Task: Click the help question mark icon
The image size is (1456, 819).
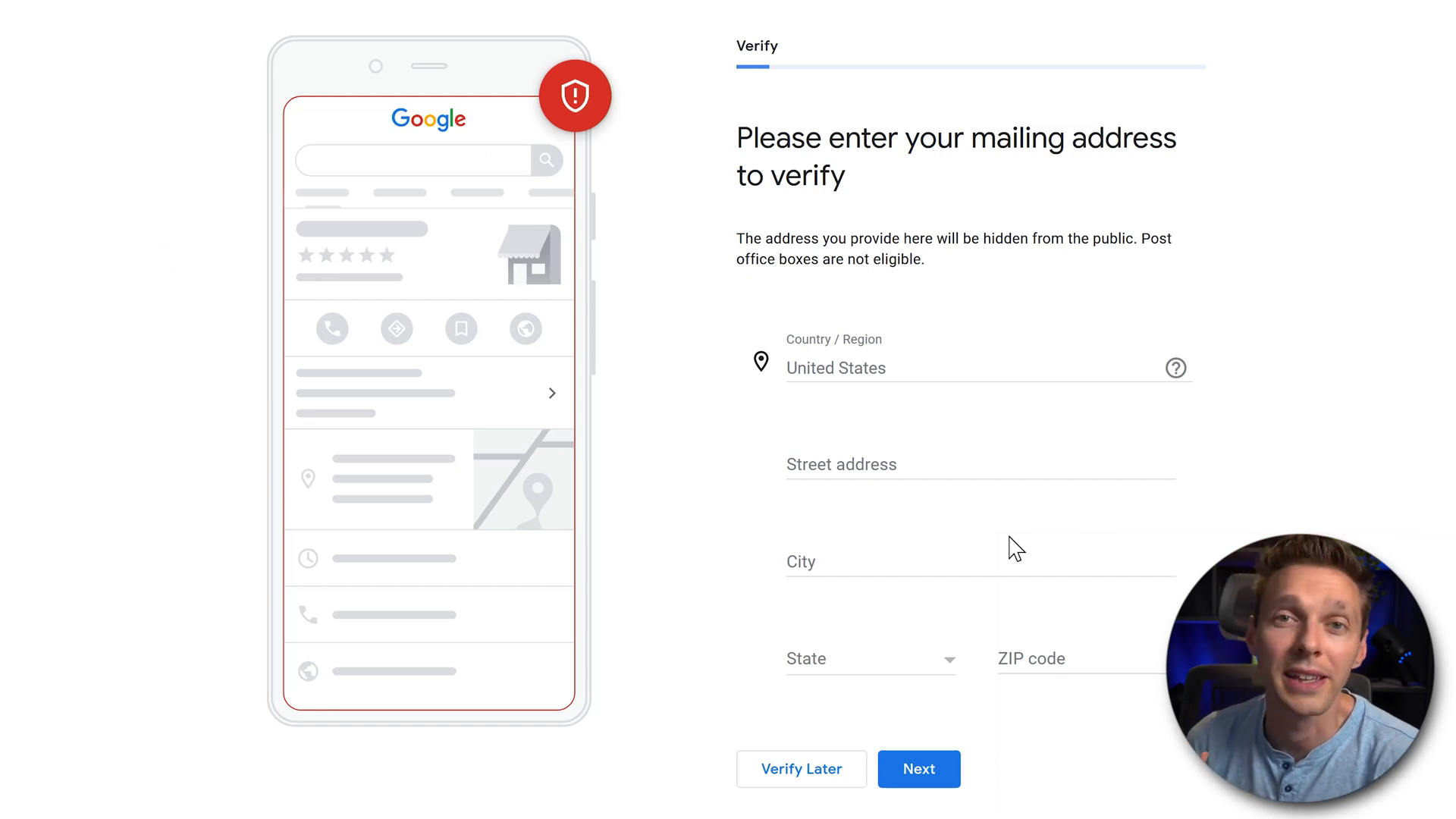Action: (x=1177, y=367)
